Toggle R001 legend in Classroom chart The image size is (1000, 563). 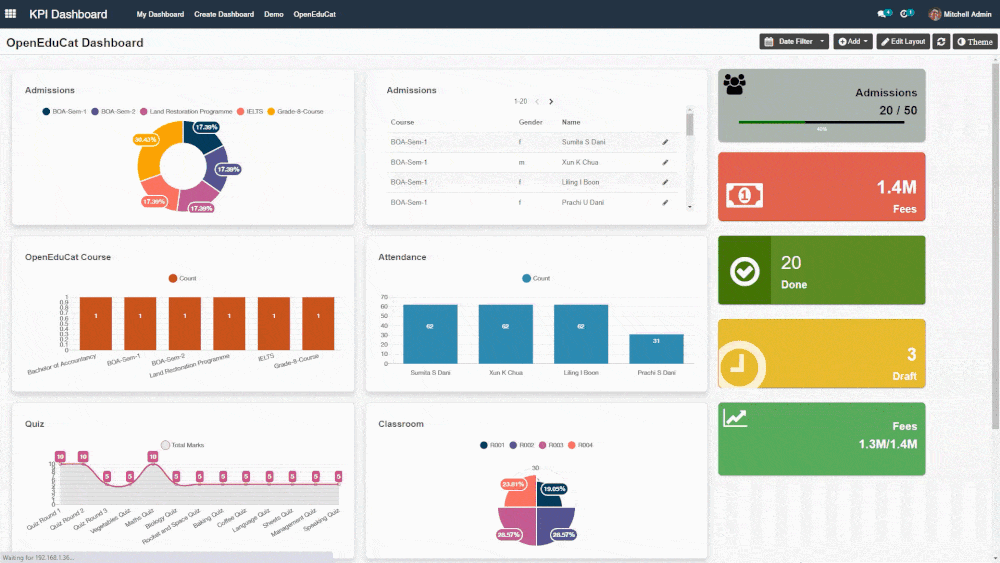pyautogui.click(x=492, y=444)
